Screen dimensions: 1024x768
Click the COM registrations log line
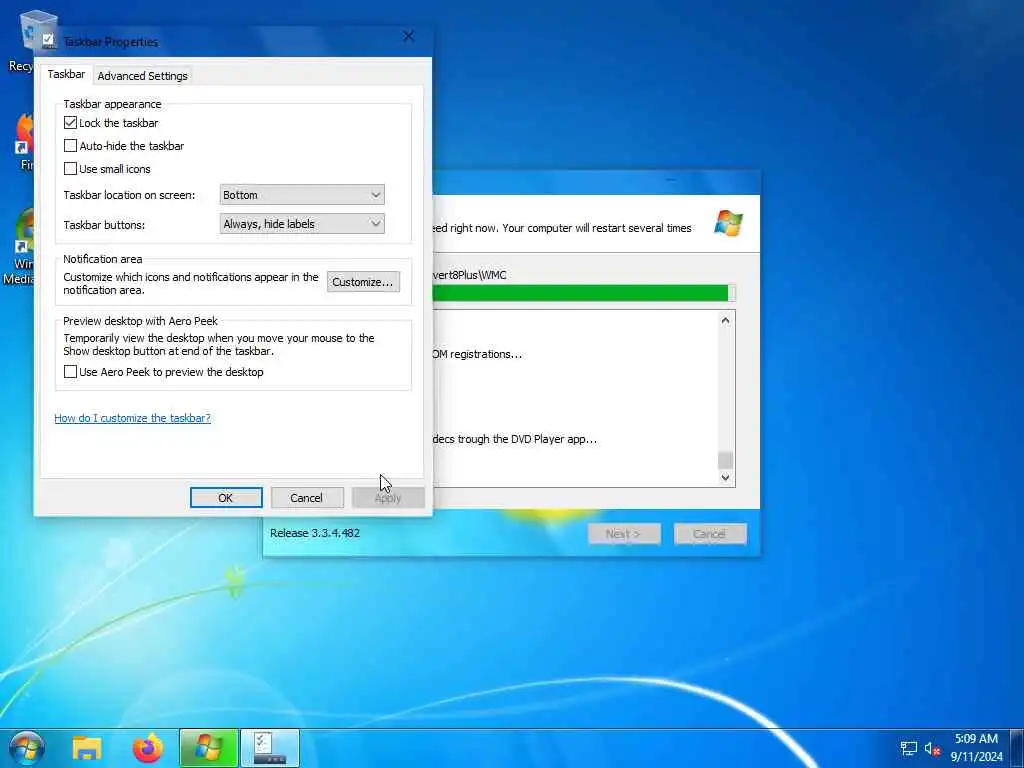477,354
